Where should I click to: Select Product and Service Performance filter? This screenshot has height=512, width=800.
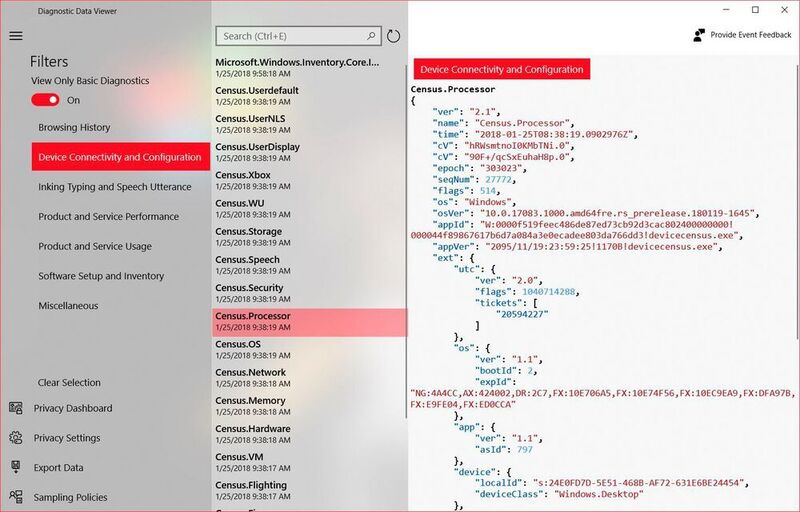click(x=109, y=217)
